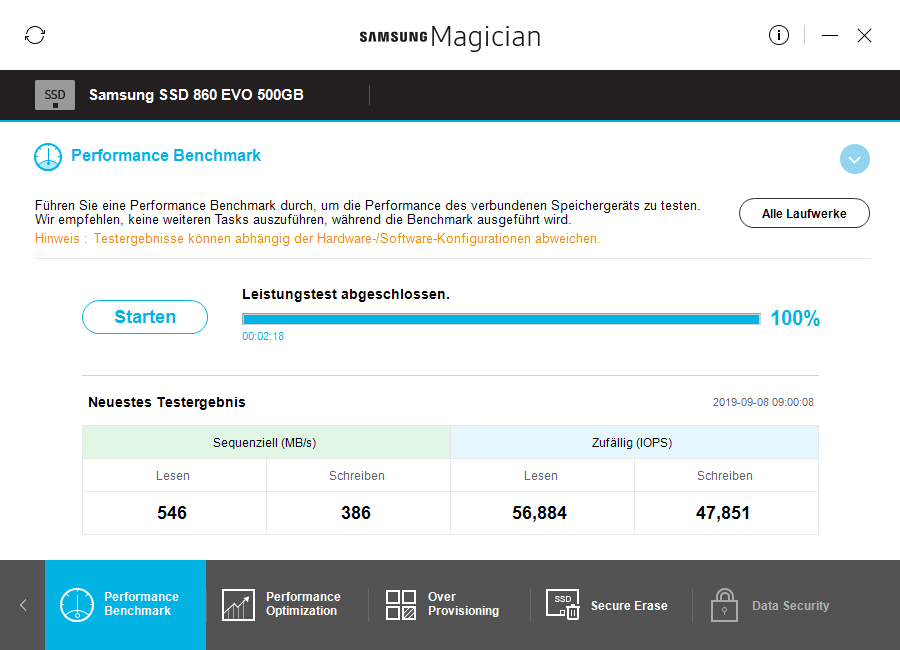This screenshot has width=900, height=650.
Task: Click the Lesen label under Sequenziell
Action: pos(173,476)
